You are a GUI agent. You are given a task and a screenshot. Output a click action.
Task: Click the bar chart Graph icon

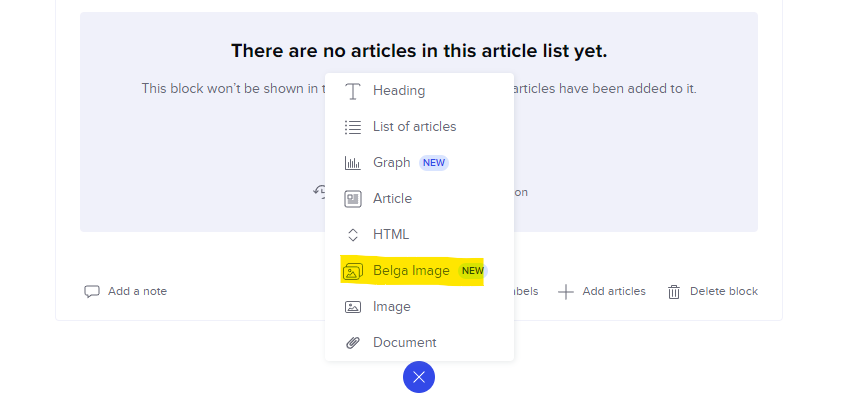coord(353,163)
